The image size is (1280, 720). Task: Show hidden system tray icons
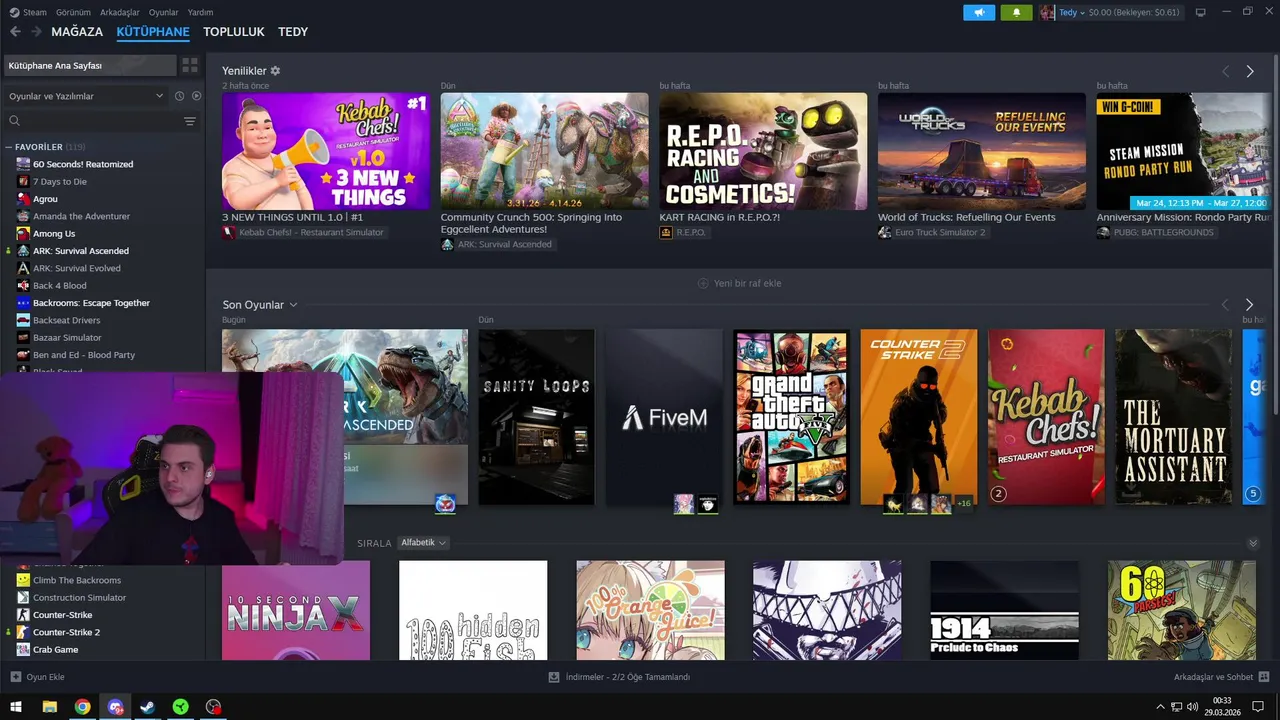(1160, 707)
